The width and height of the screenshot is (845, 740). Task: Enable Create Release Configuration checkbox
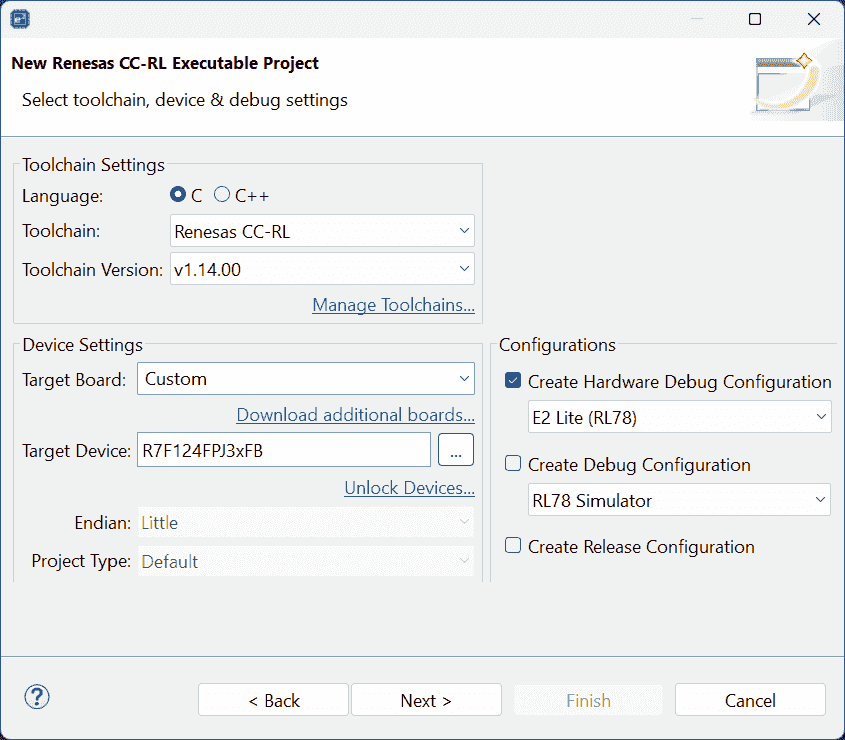click(514, 546)
